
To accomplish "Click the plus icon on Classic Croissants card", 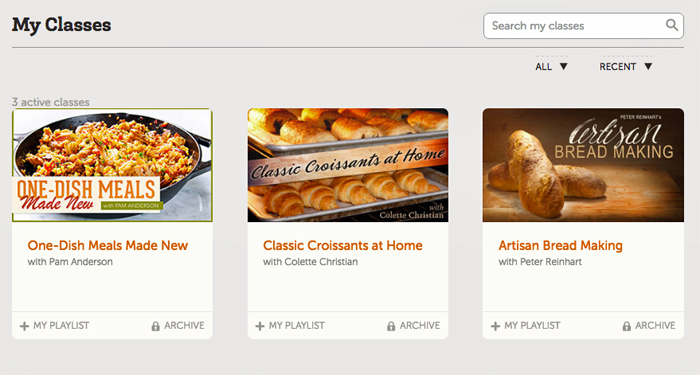I will [260, 326].
